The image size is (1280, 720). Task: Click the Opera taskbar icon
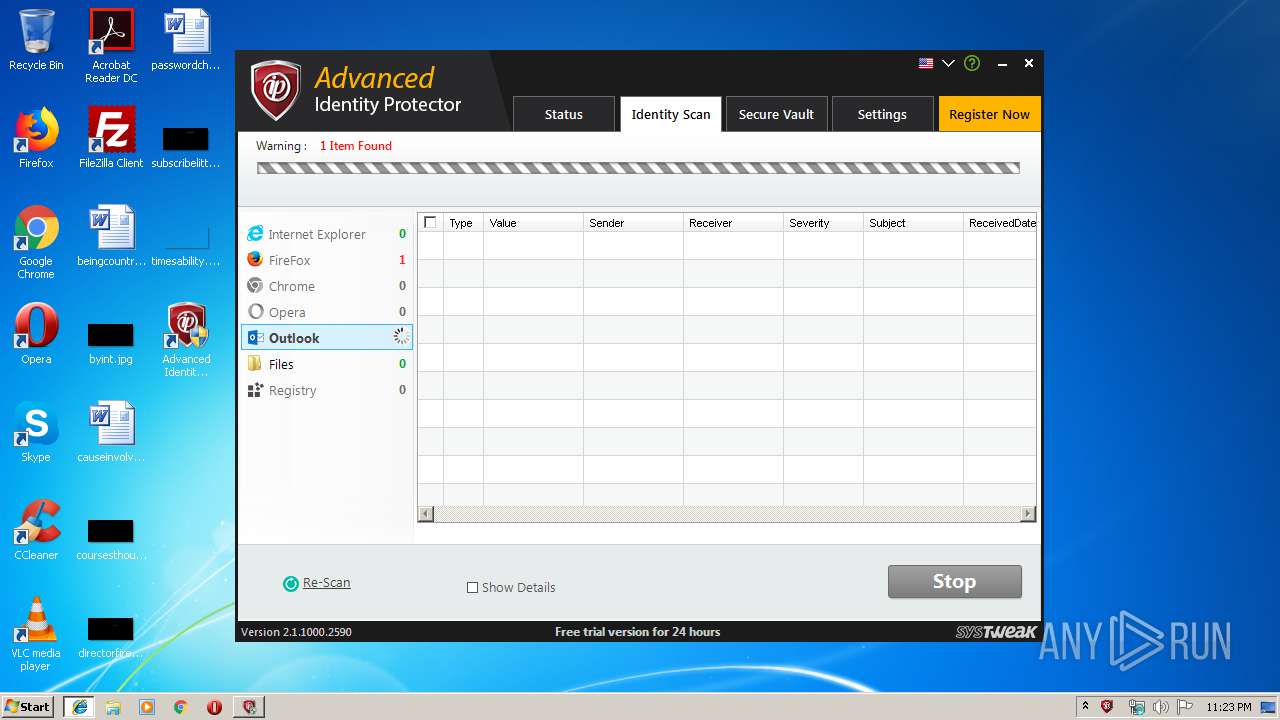[x=214, y=706]
